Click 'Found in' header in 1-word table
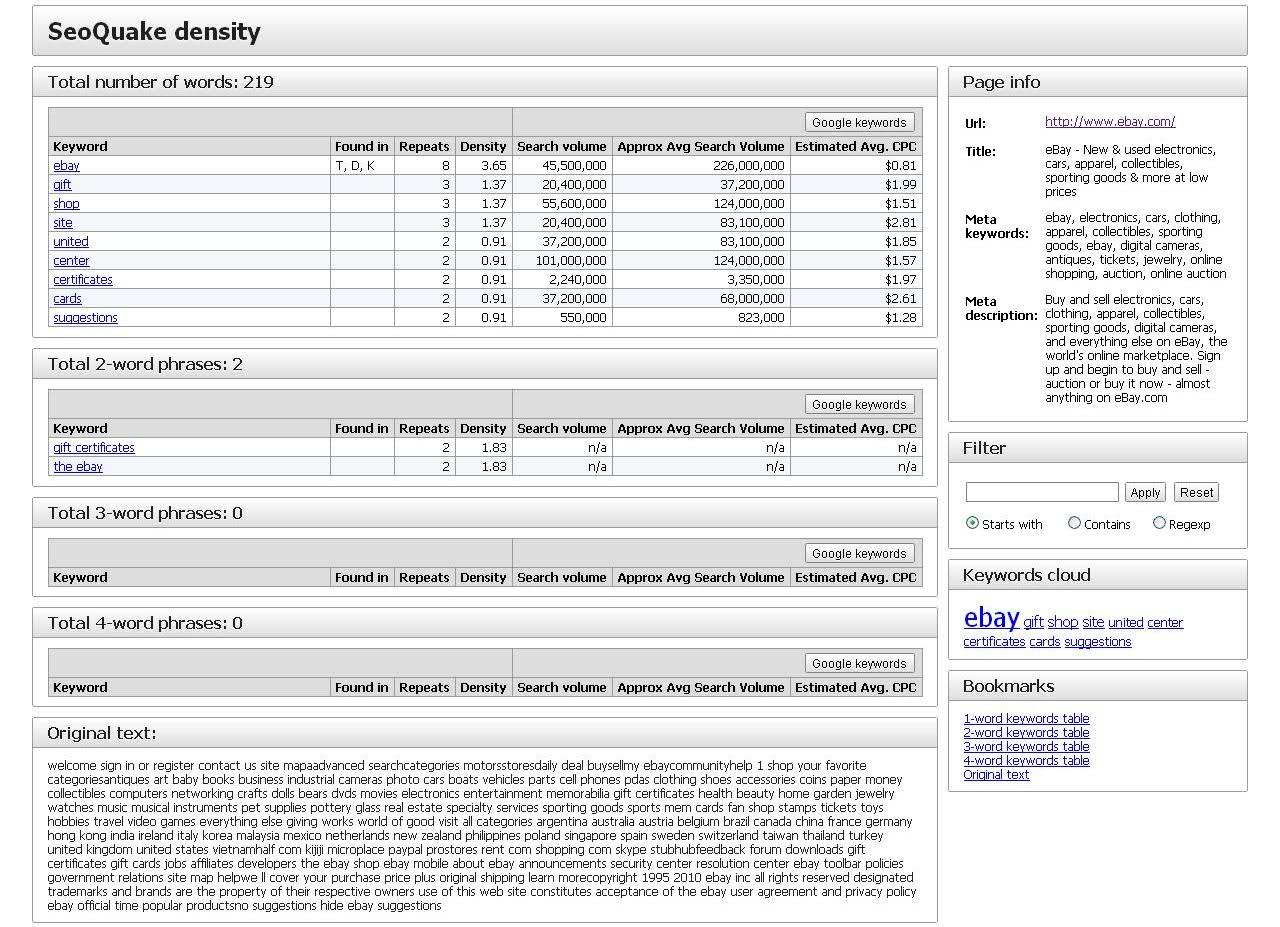1280x927 pixels. click(362, 147)
